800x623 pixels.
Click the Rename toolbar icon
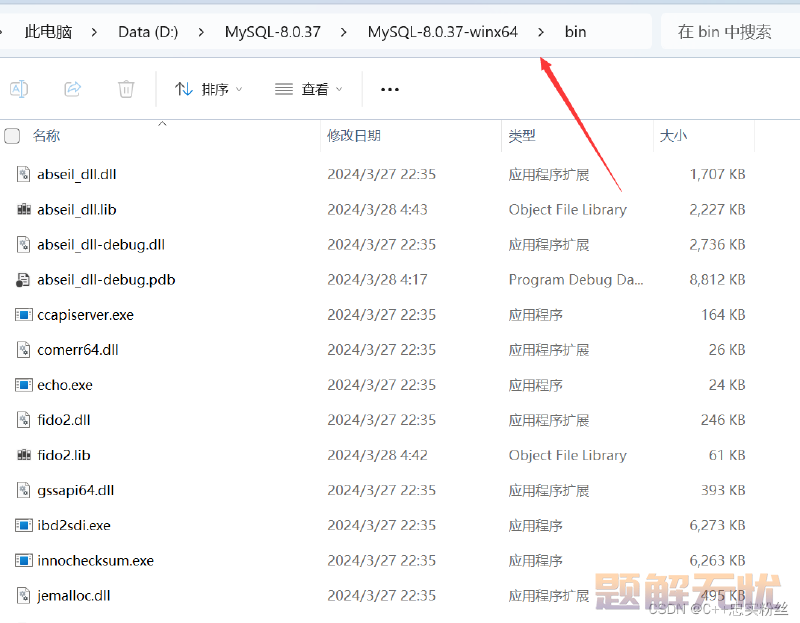coord(19,89)
